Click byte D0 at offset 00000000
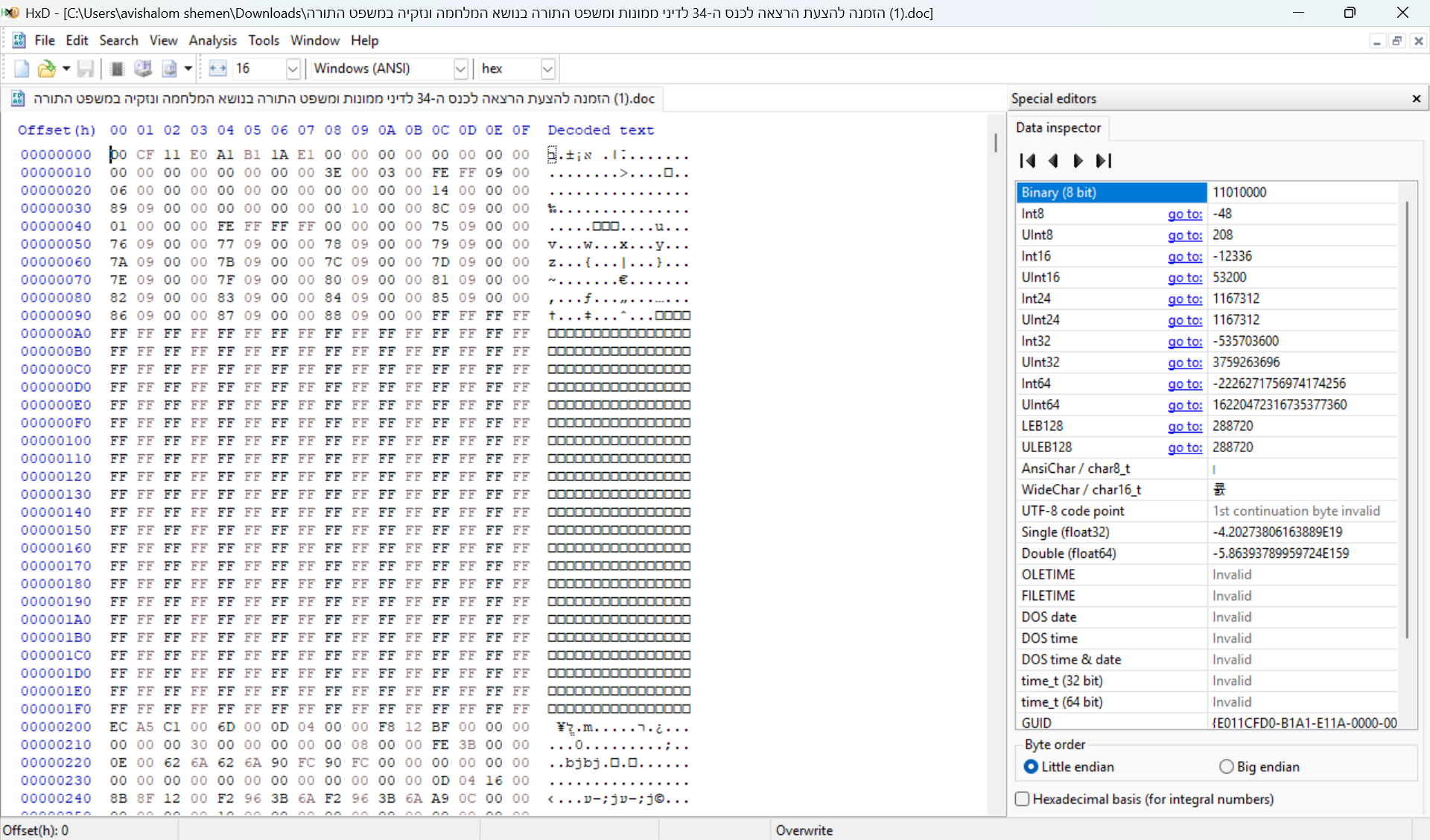This screenshot has width=1430, height=840. (x=118, y=155)
